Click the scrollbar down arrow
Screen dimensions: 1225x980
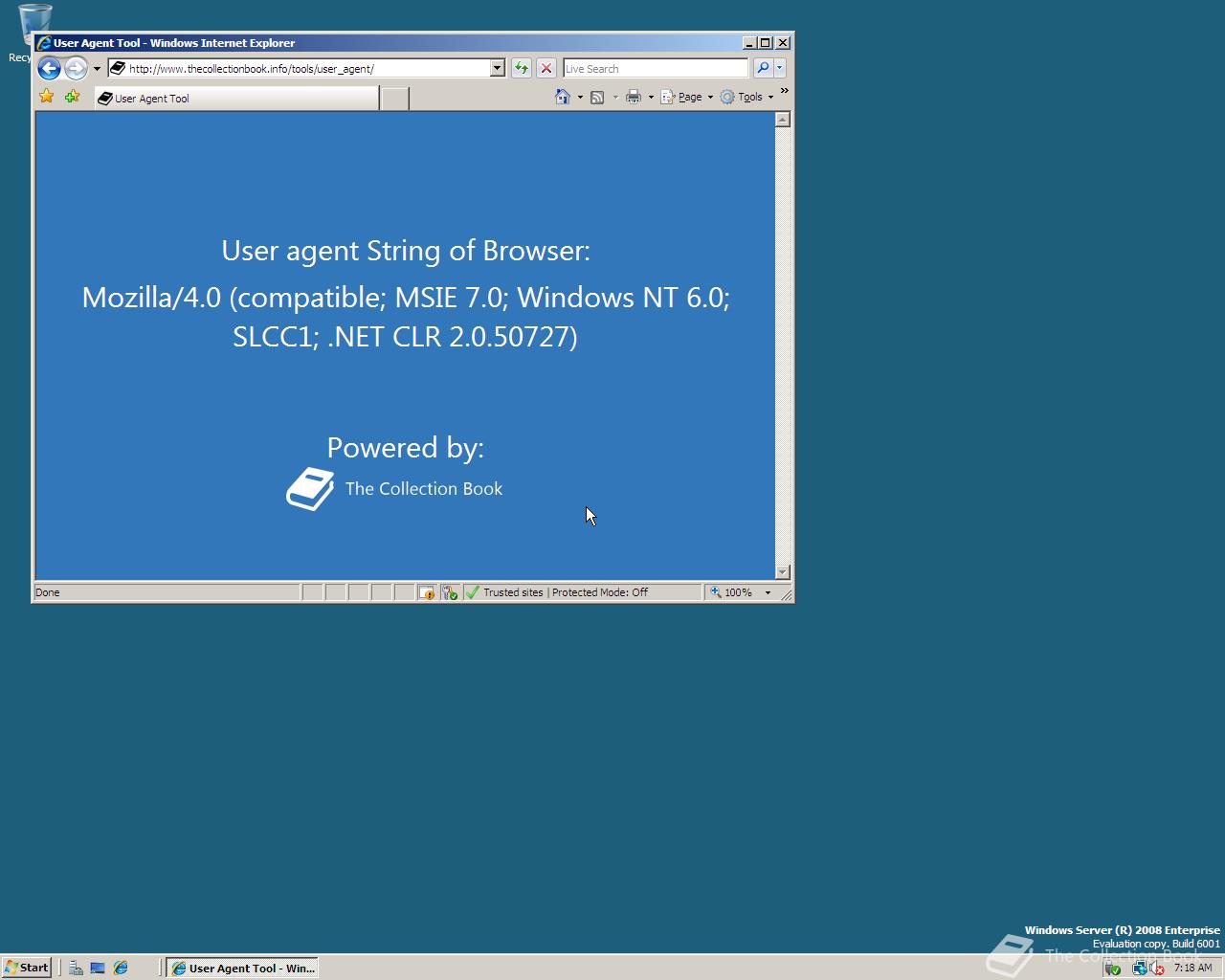click(783, 571)
